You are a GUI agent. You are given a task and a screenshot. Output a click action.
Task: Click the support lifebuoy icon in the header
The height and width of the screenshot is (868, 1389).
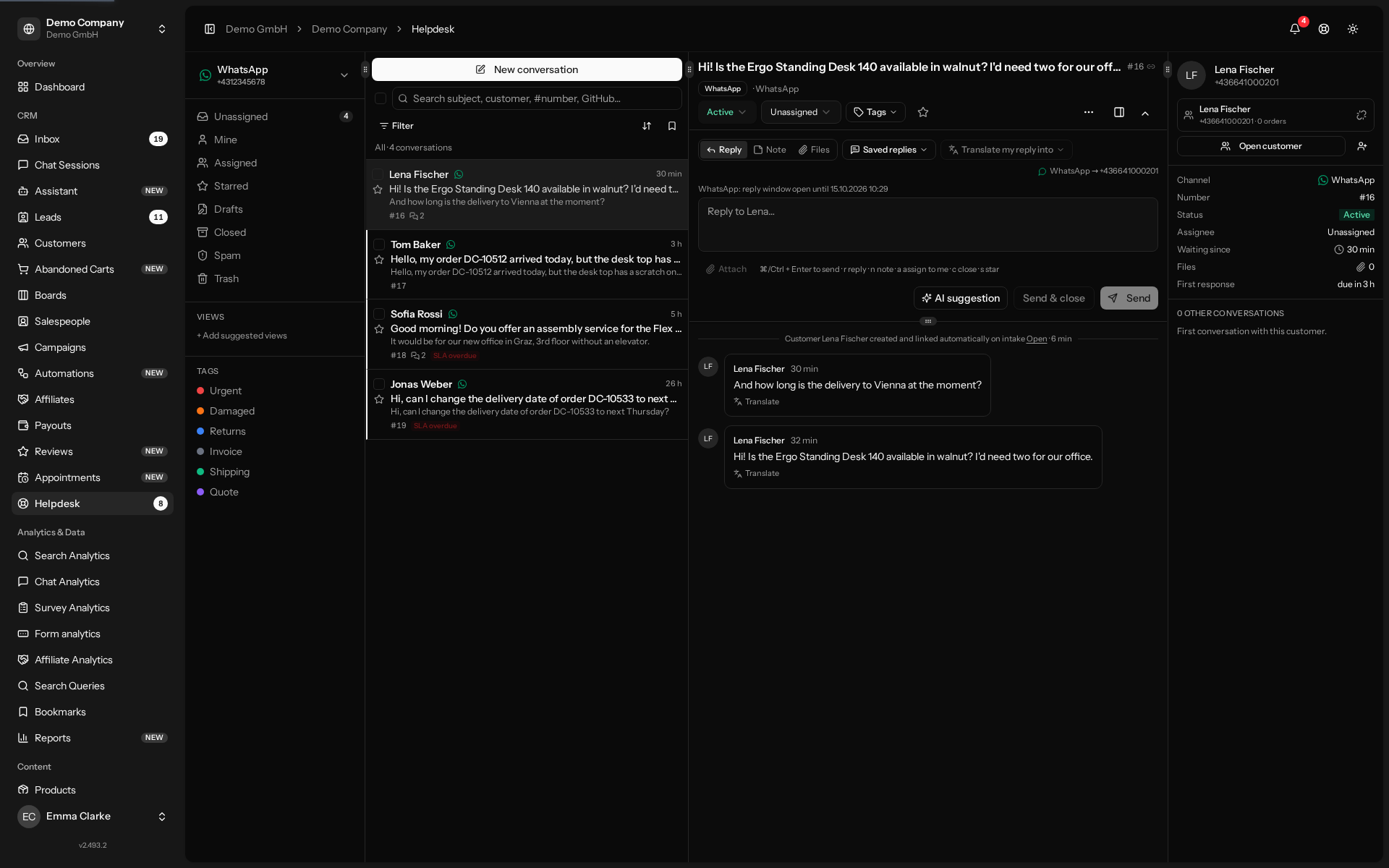[x=1324, y=29]
